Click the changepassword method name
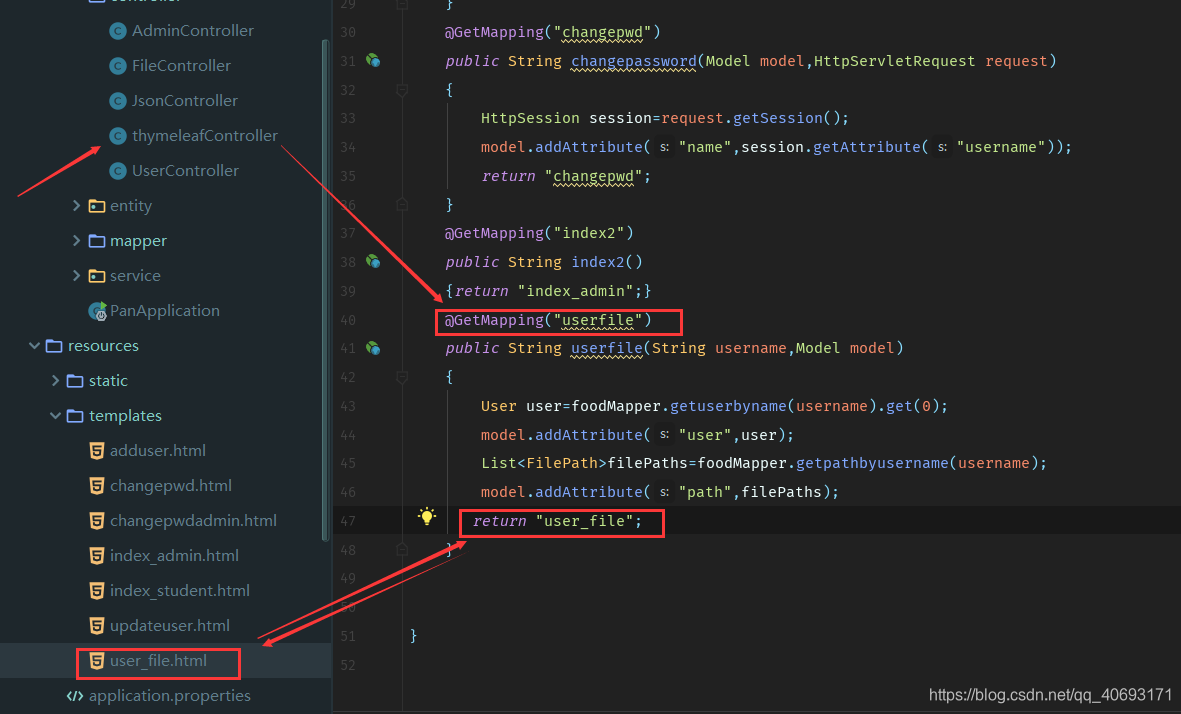The height and width of the screenshot is (714, 1181). click(633, 61)
